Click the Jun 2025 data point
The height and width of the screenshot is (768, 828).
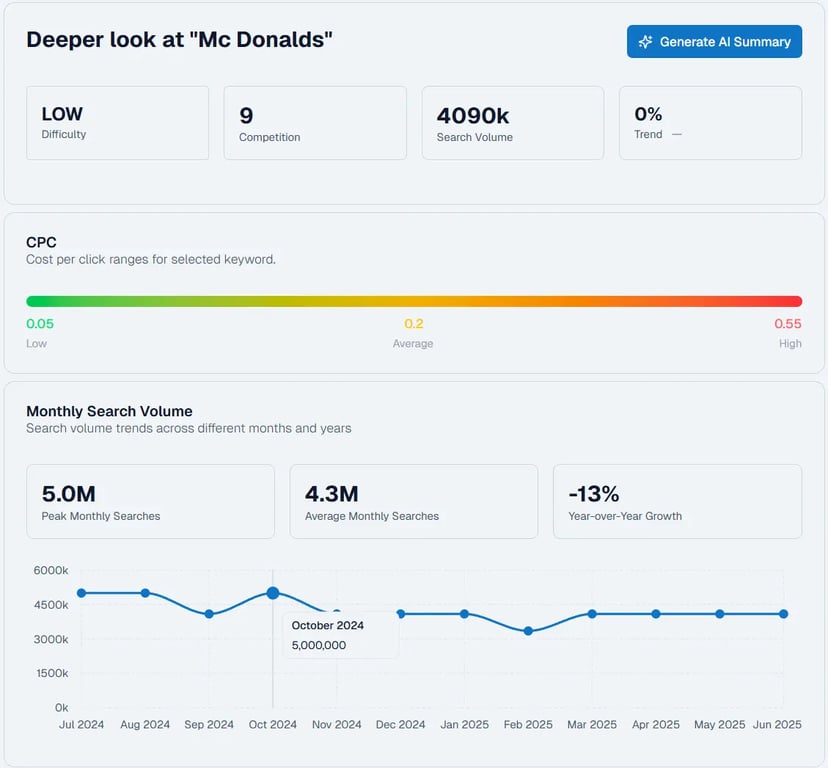tap(783, 614)
